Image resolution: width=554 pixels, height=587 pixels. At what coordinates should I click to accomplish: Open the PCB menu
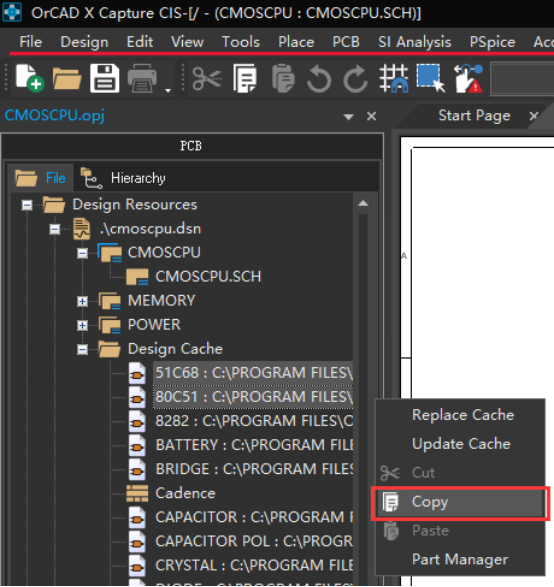pyautogui.click(x=346, y=42)
